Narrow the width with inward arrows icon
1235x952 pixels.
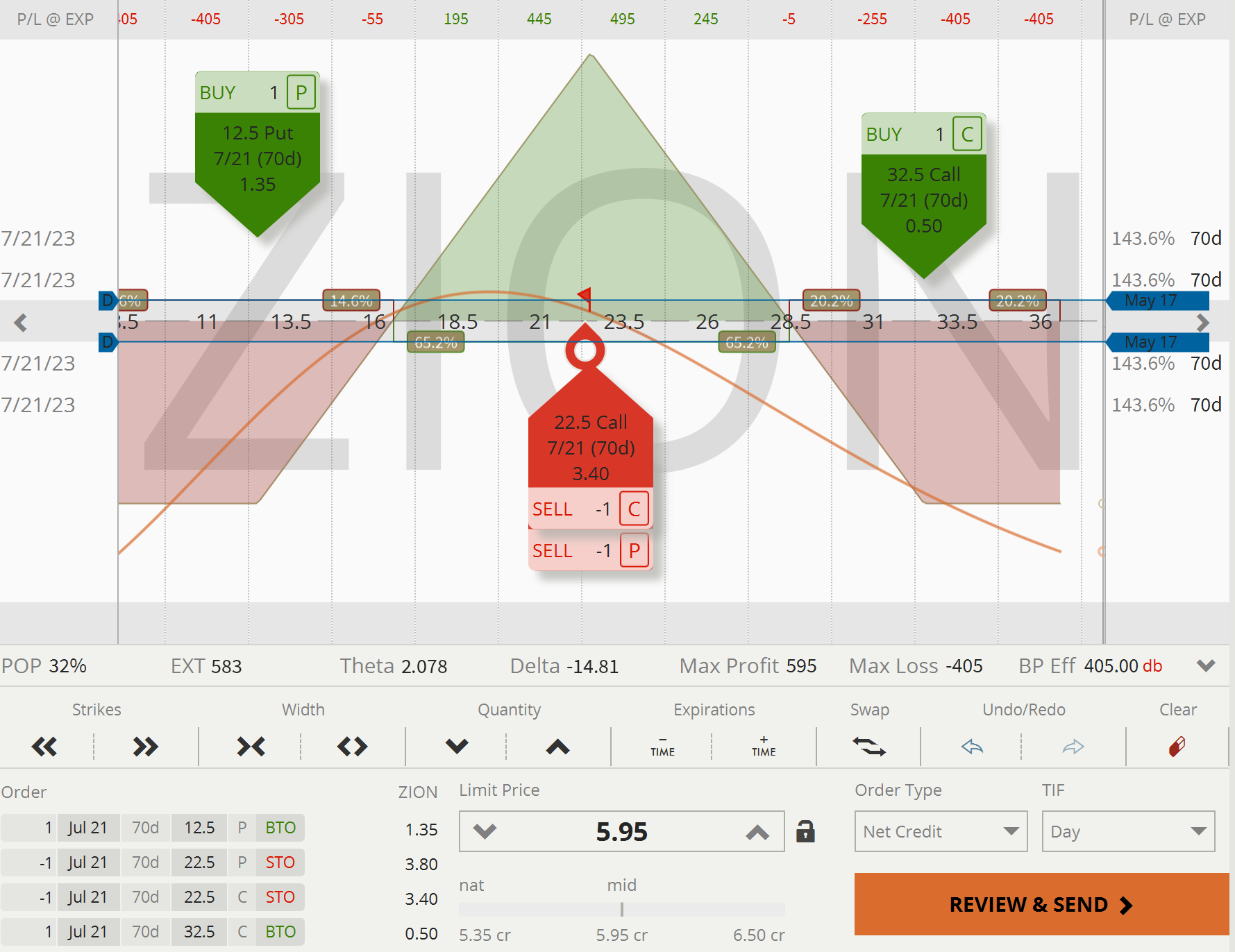(x=251, y=747)
